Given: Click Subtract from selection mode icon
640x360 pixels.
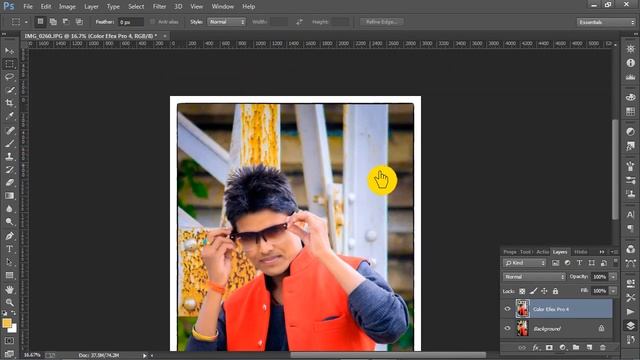Looking at the screenshot, I should tap(66, 22).
